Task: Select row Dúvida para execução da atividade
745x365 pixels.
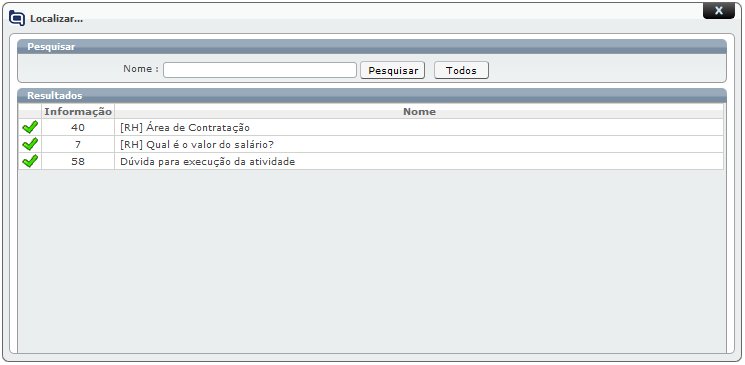Action: pyautogui.click(x=371, y=162)
